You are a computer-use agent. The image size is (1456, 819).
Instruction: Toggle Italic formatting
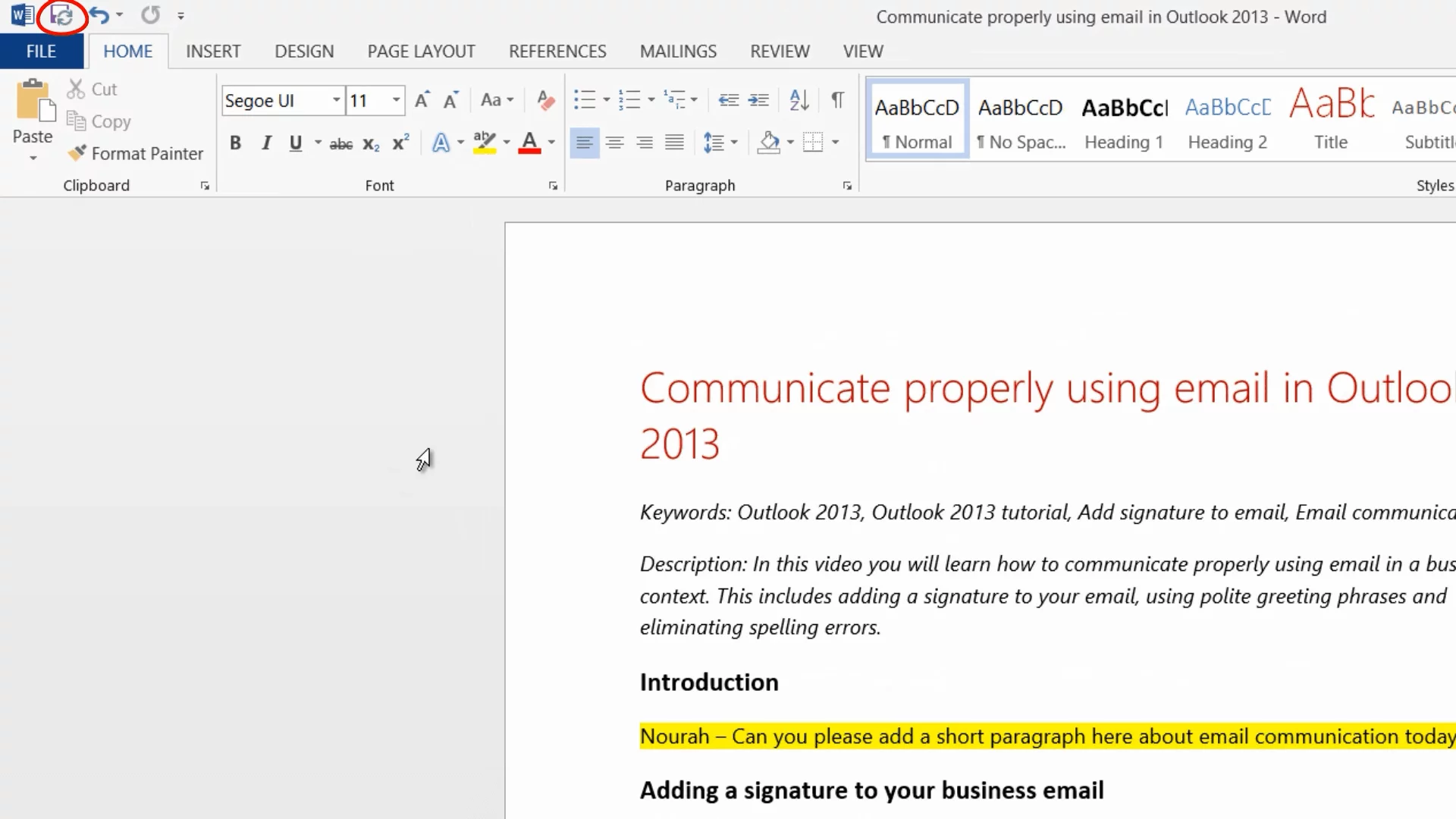click(266, 143)
